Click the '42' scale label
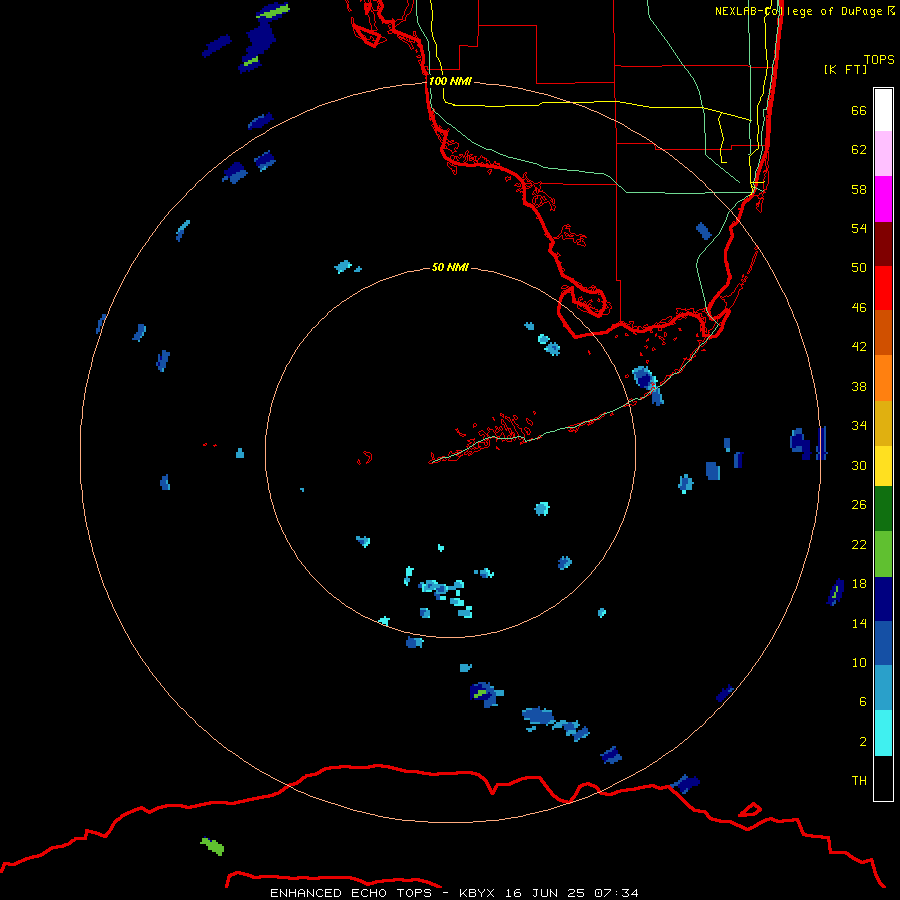The image size is (900, 900). [859, 347]
